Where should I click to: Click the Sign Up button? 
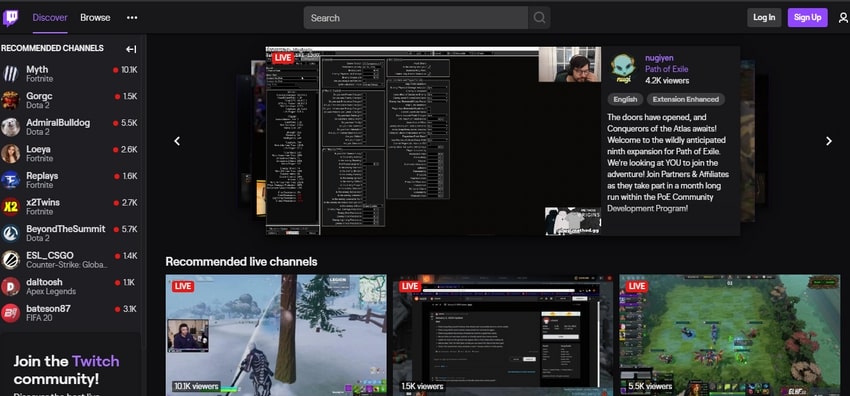pos(807,17)
